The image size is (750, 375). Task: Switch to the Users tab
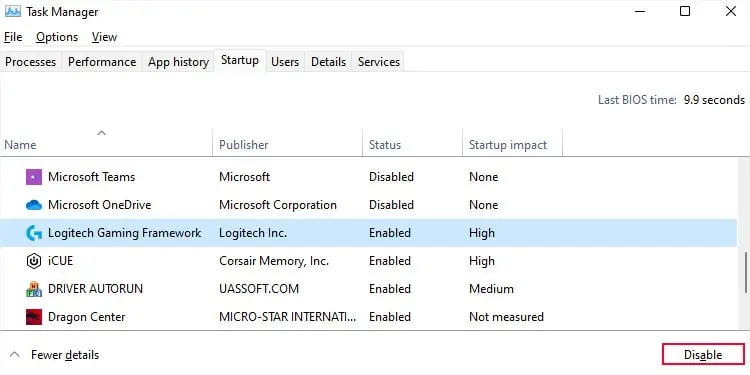tap(285, 62)
